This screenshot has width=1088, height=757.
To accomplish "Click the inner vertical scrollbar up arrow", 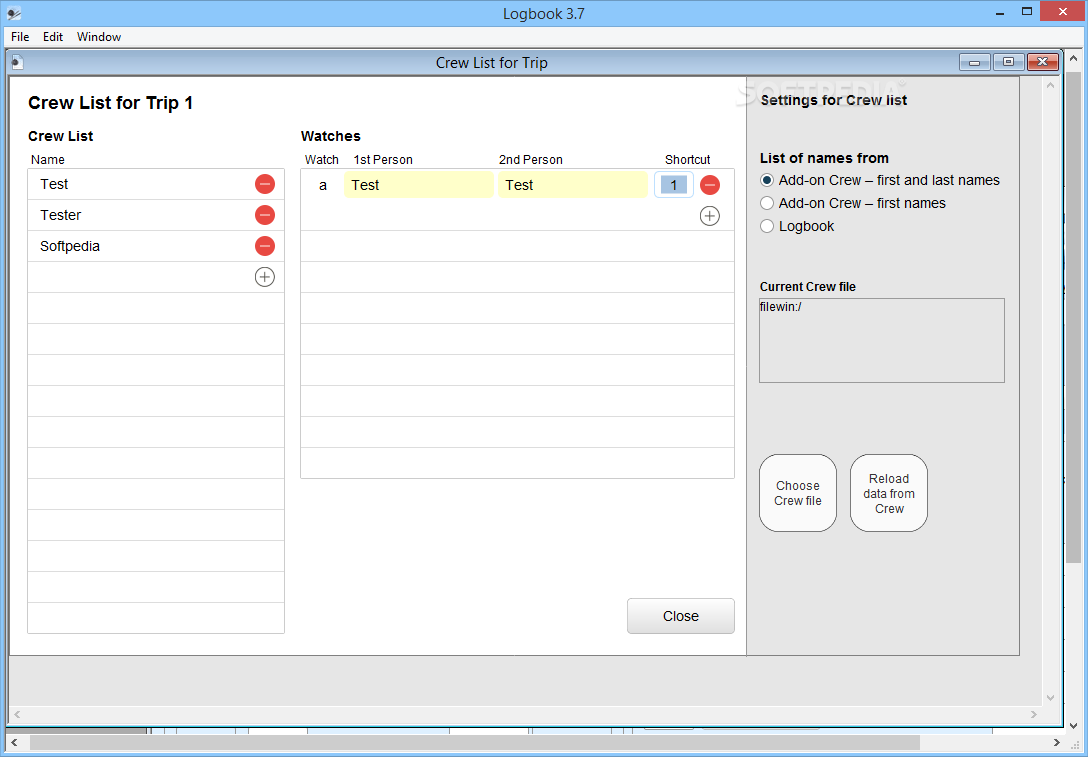I will 1050,85.
